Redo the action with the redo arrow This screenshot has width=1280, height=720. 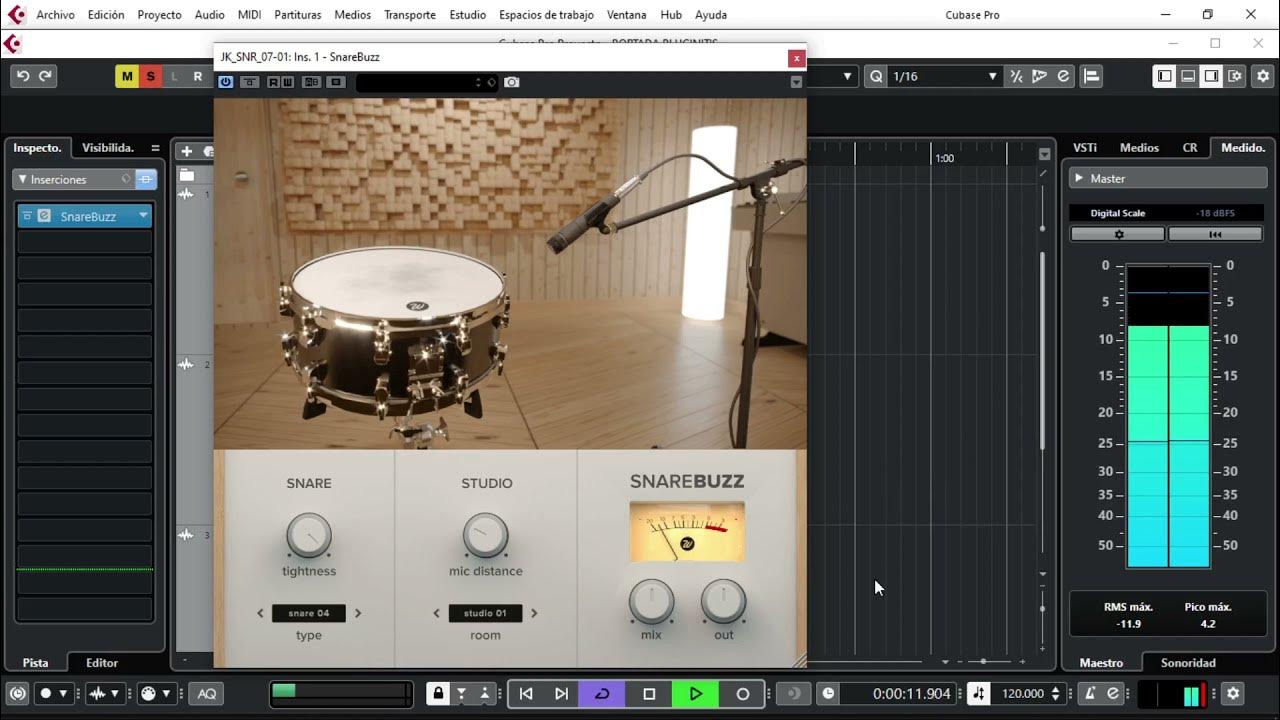click(45, 76)
